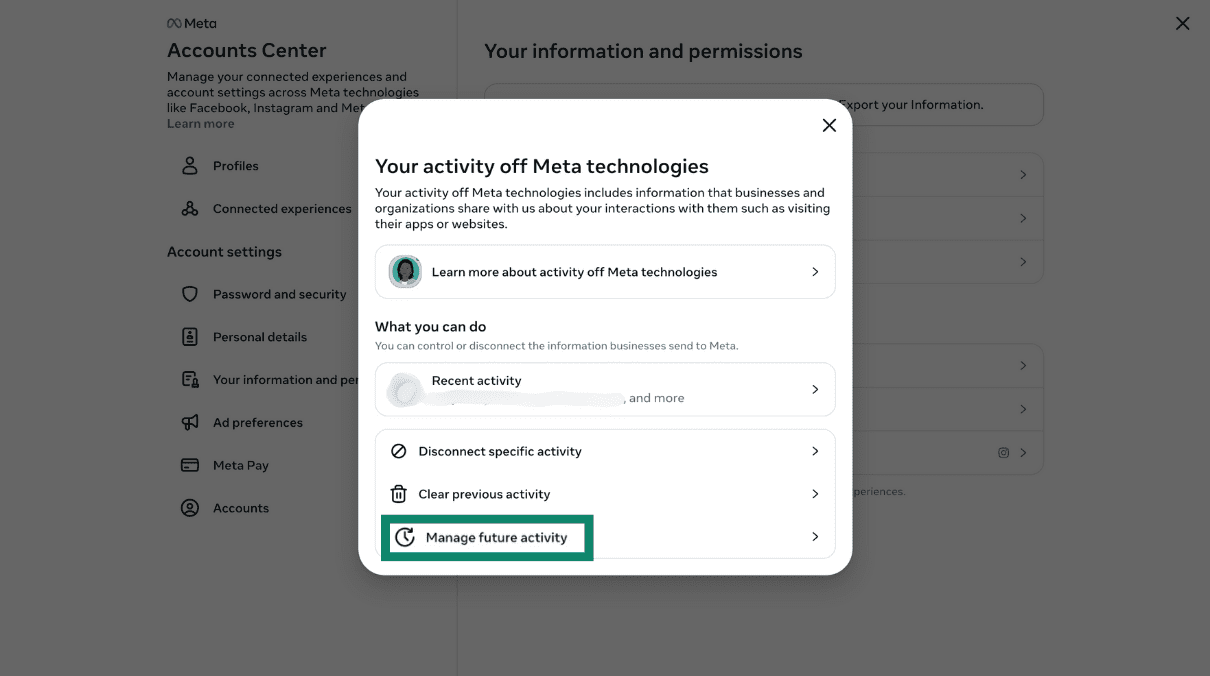The width and height of the screenshot is (1210, 676).
Task: Select the Personal details card icon
Action: click(190, 337)
